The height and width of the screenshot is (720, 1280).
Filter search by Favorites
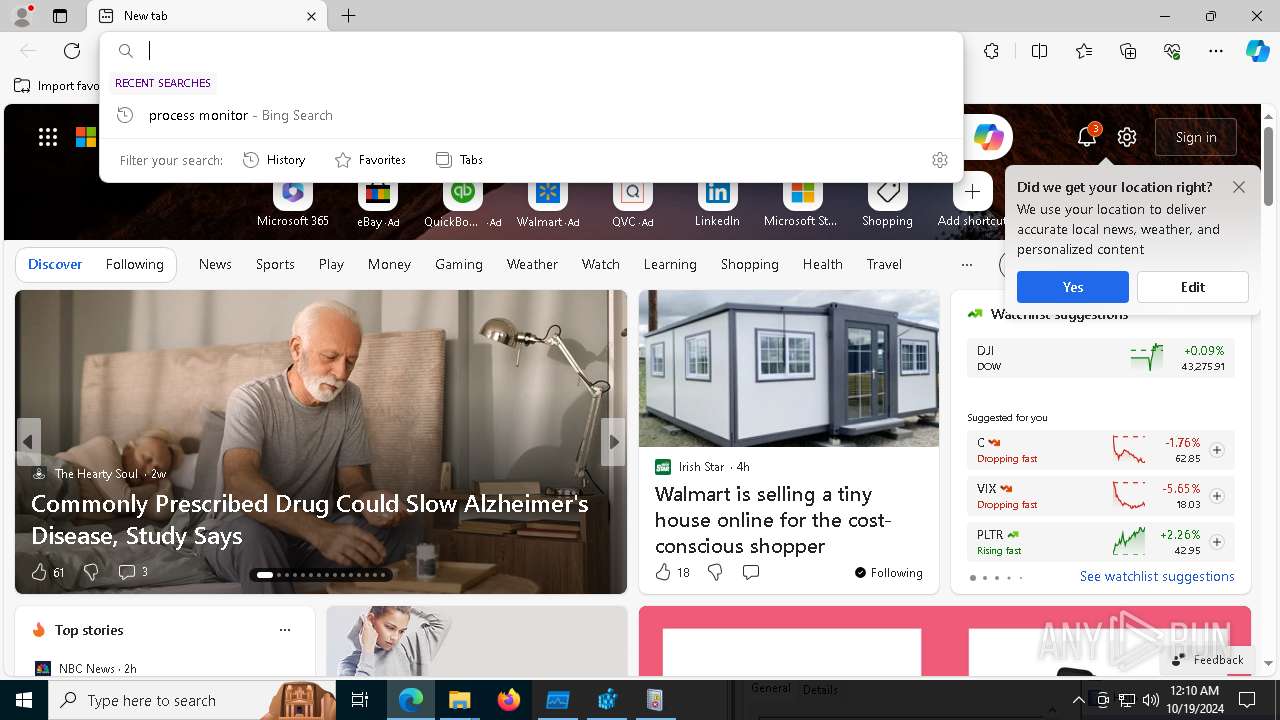tap(370, 160)
